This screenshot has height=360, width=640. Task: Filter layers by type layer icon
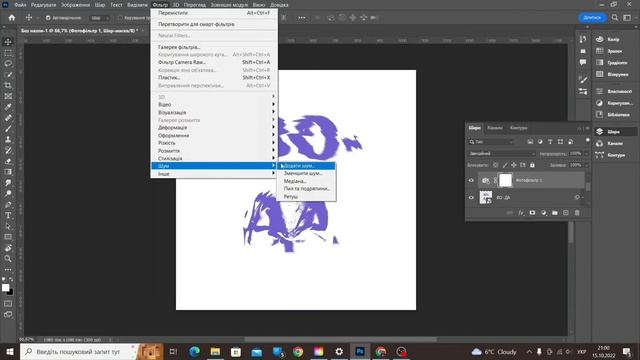pyautogui.click(x=550, y=142)
